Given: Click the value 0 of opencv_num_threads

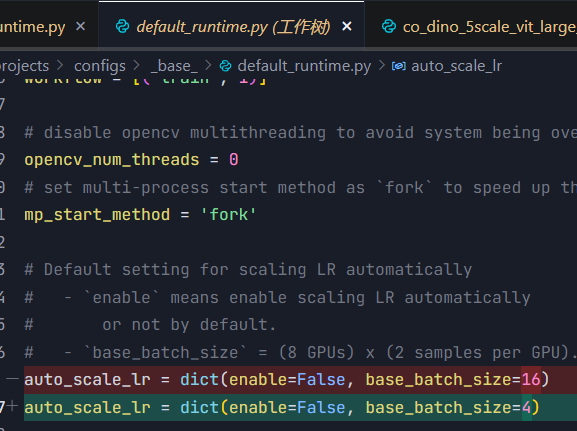Looking at the screenshot, I should pos(234,160).
